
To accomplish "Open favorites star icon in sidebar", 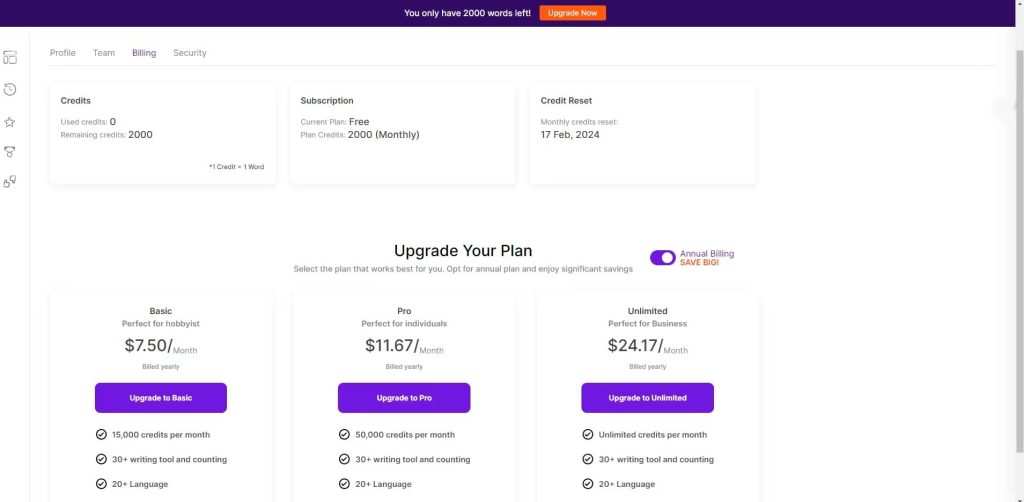I will [10, 122].
